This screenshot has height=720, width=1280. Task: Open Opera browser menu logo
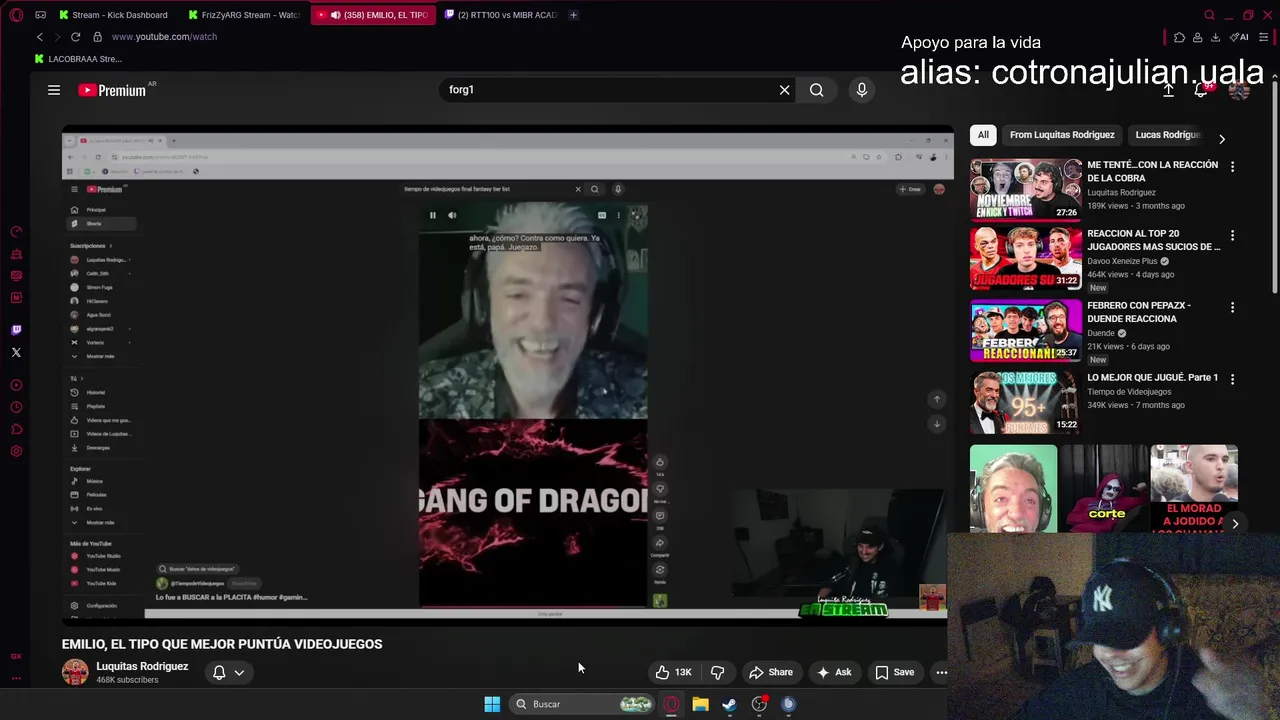click(16, 15)
